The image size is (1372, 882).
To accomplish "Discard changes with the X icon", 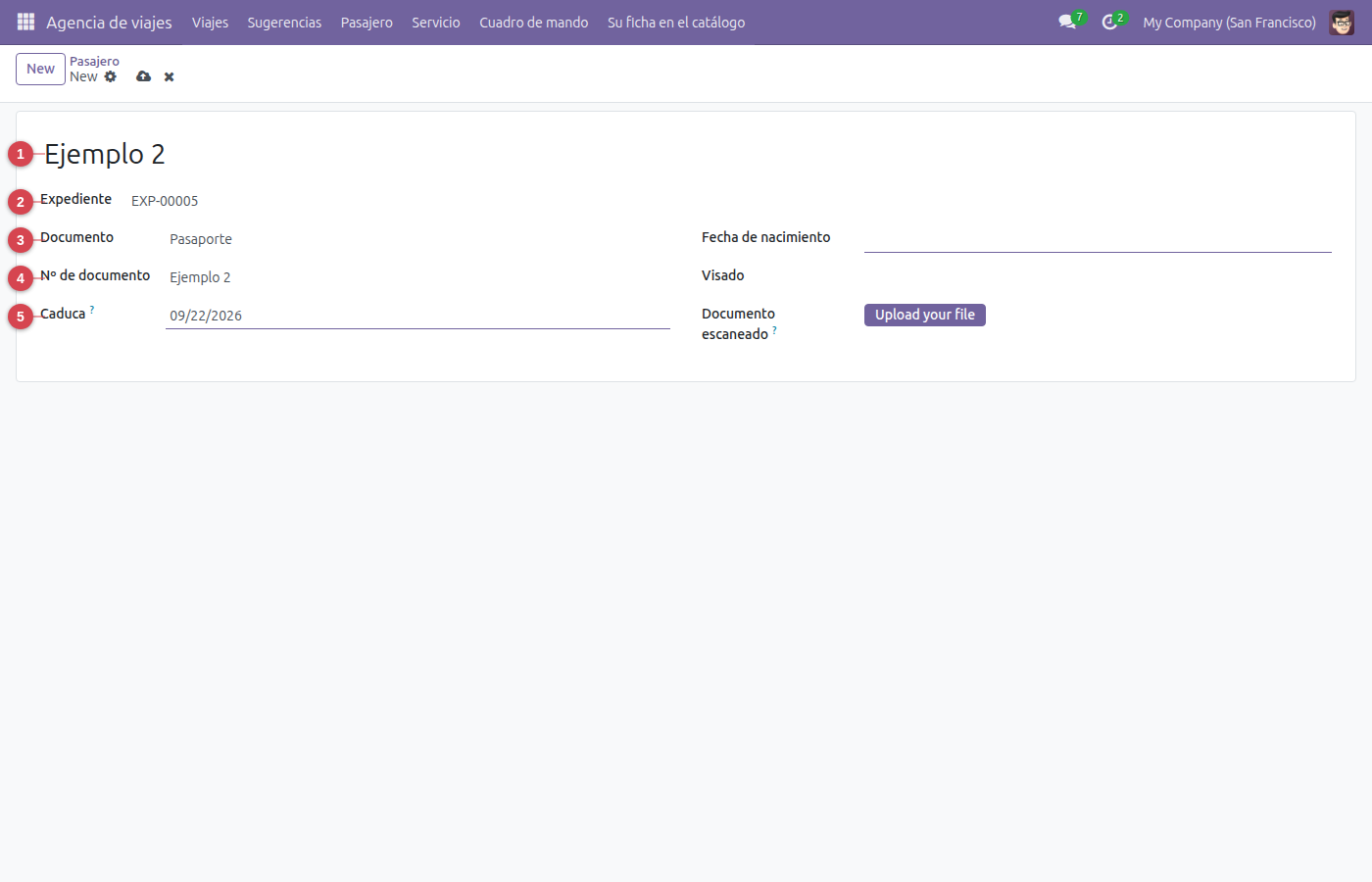I will [x=169, y=76].
